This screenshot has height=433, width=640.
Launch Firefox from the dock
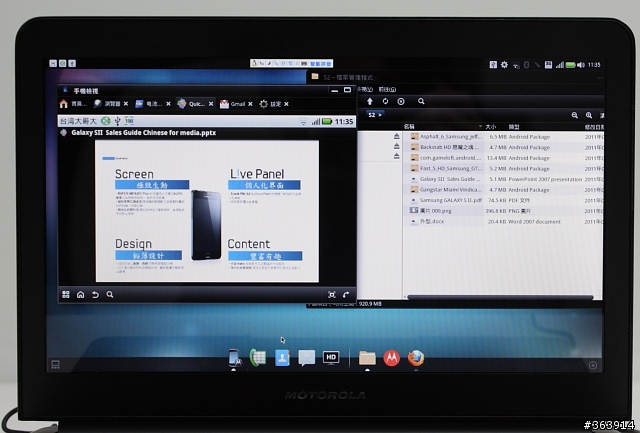[x=416, y=358]
